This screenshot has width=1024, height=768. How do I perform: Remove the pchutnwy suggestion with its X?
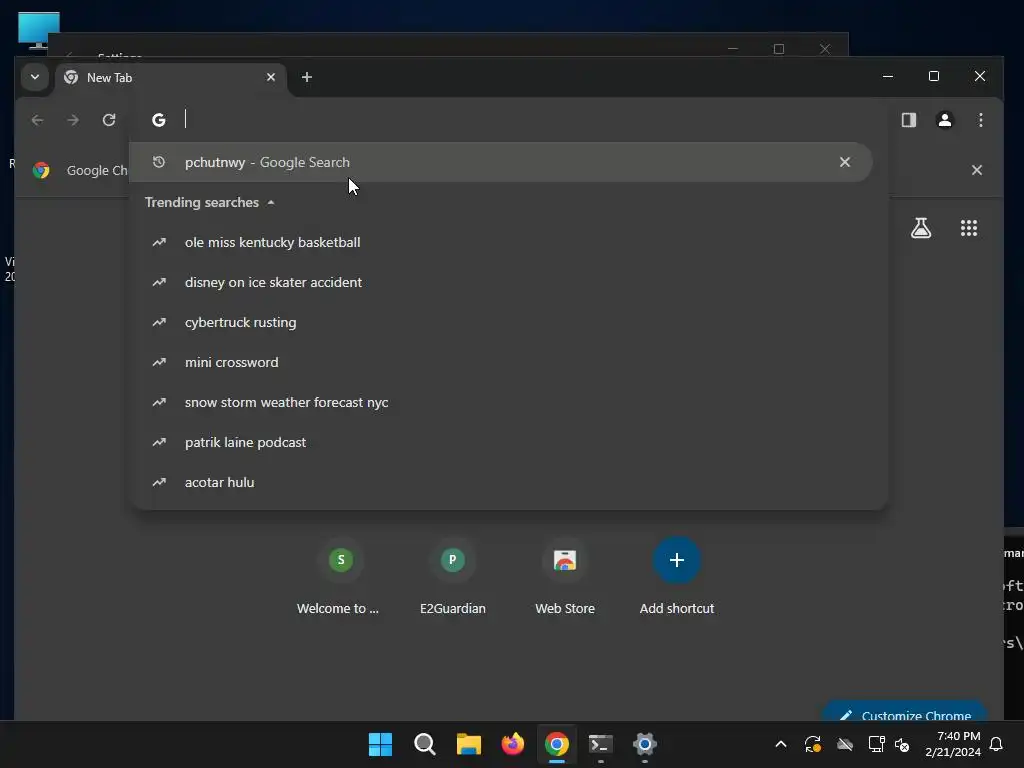point(844,162)
